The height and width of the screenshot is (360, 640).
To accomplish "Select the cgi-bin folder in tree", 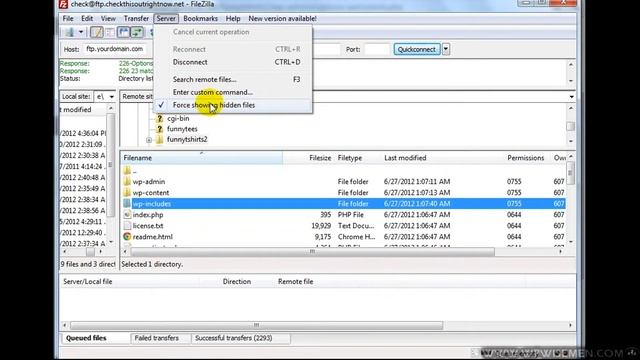I will click(x=178, y=118).
